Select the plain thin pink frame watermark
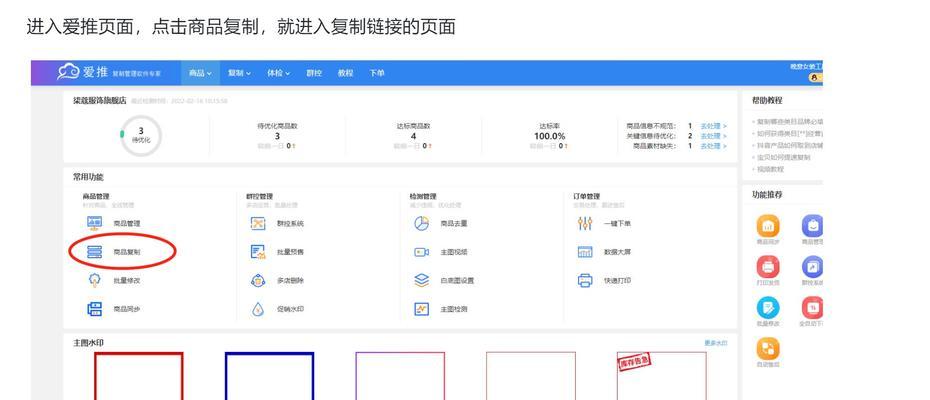Screen dimensions: 930x400 coord(531,376)
